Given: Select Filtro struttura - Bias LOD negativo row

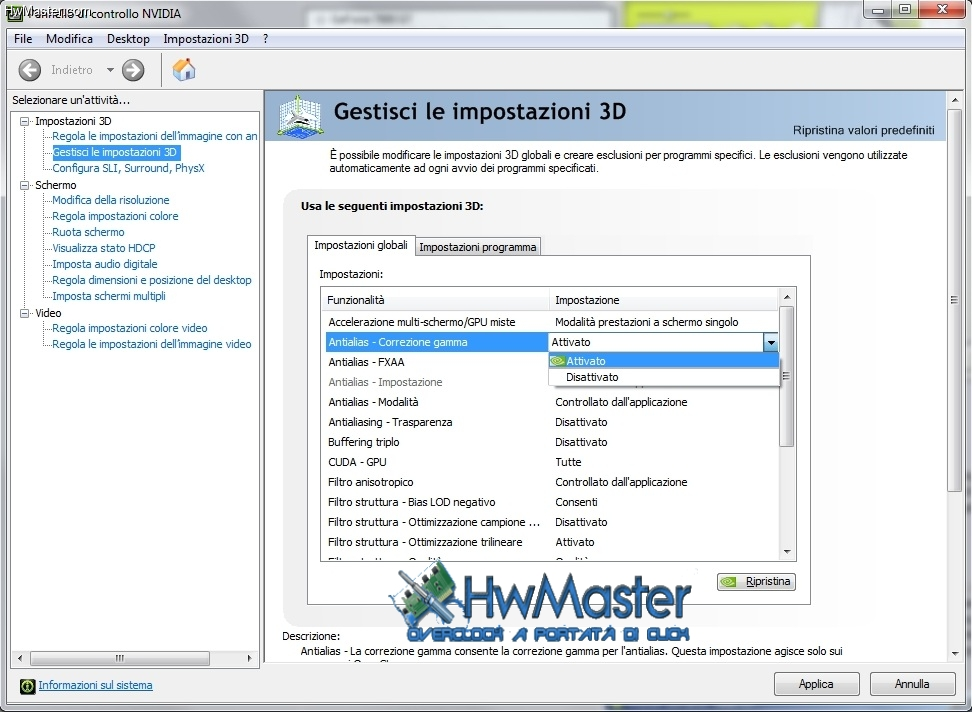Looking at the screenshot, I should tap(552, 503).
